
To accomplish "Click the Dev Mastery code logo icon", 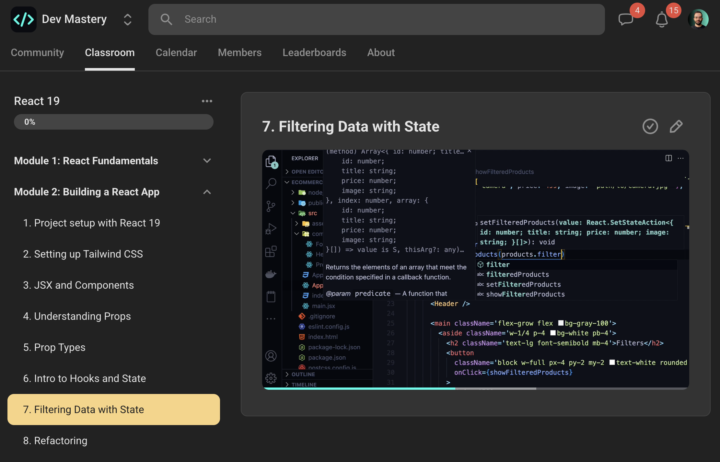I will click(23, 19).
